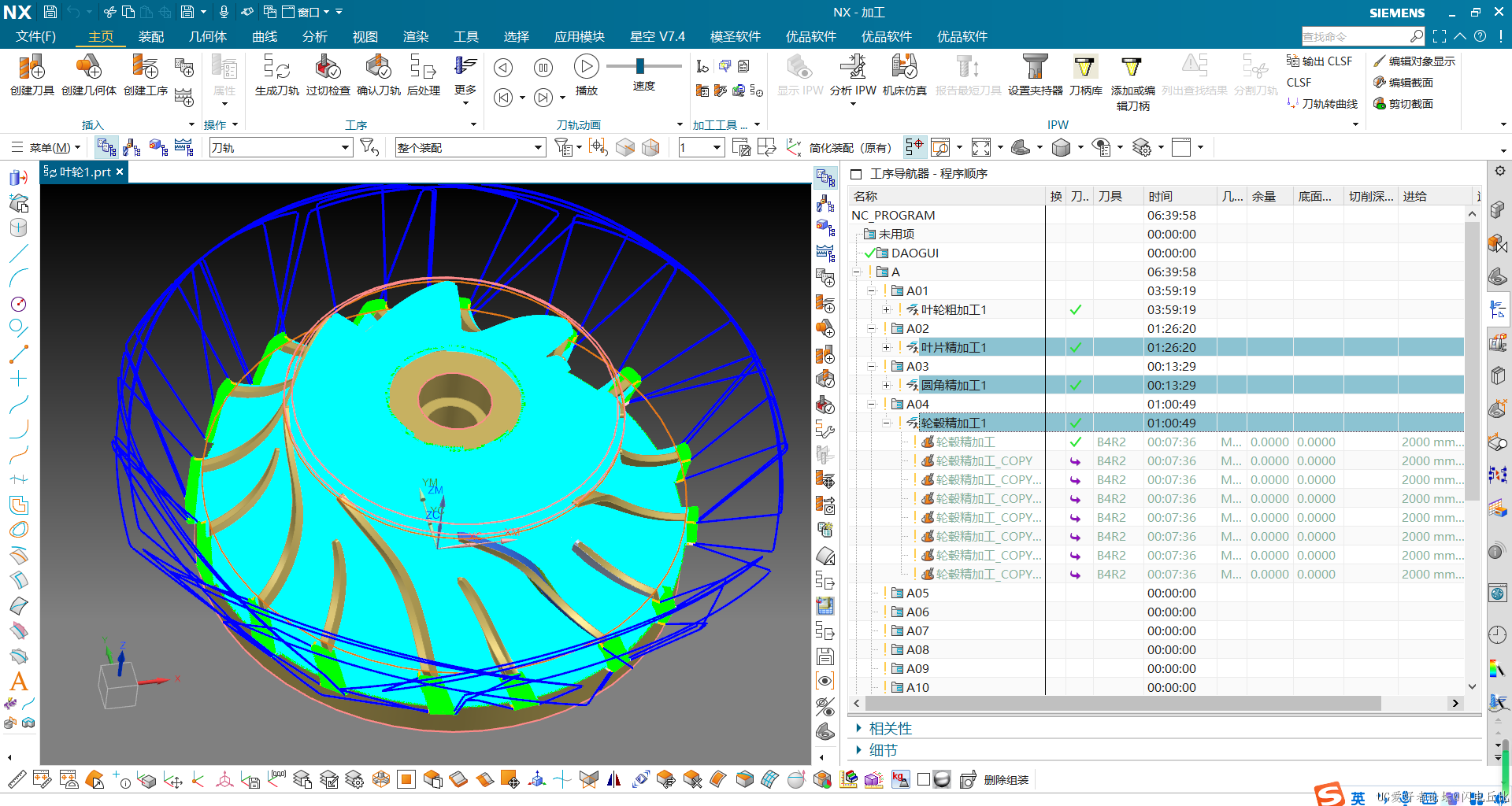Click the navigator horizontal scrollbar
This screenshot has width=1512, height=806.
1123,703
